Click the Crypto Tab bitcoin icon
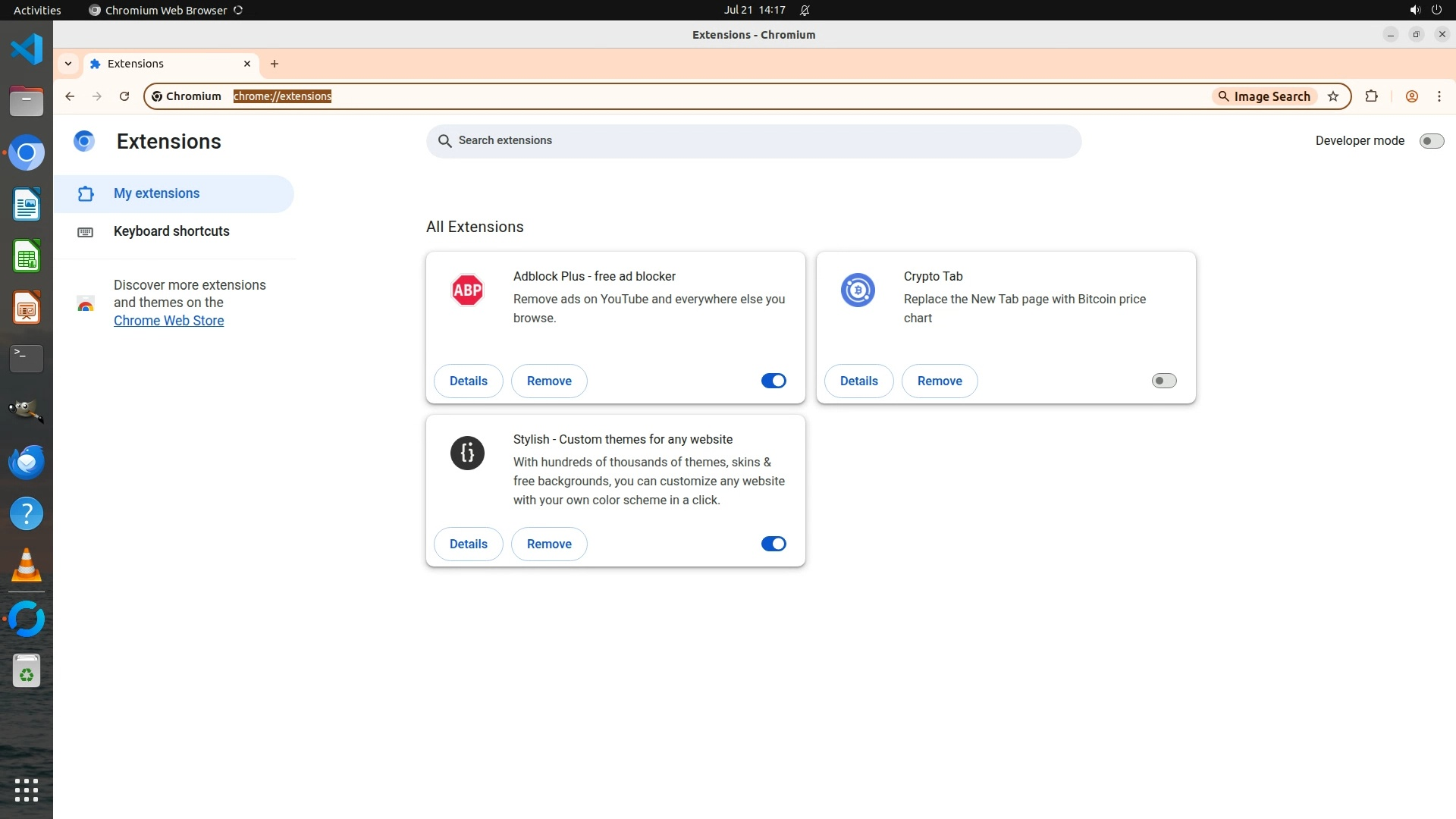Image resolution: width=1456 pixels, height=819 pixels. (x=858, y=290)
